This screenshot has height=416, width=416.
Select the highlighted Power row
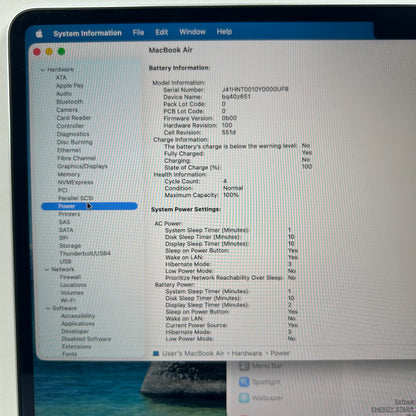coord(89,206)
